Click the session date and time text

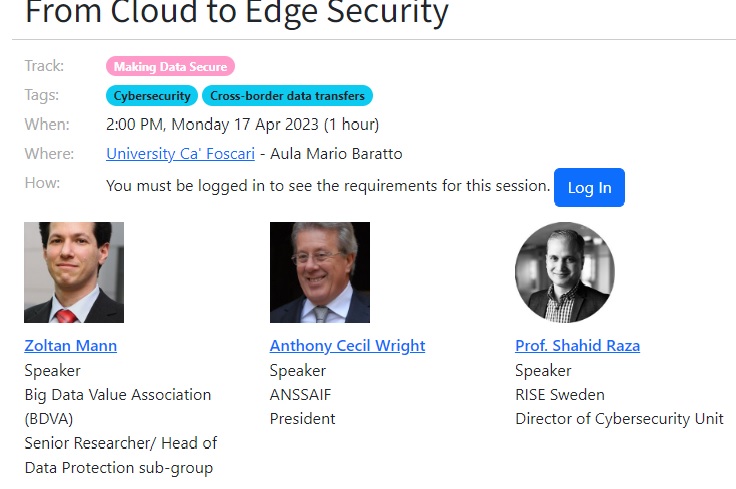242,124
